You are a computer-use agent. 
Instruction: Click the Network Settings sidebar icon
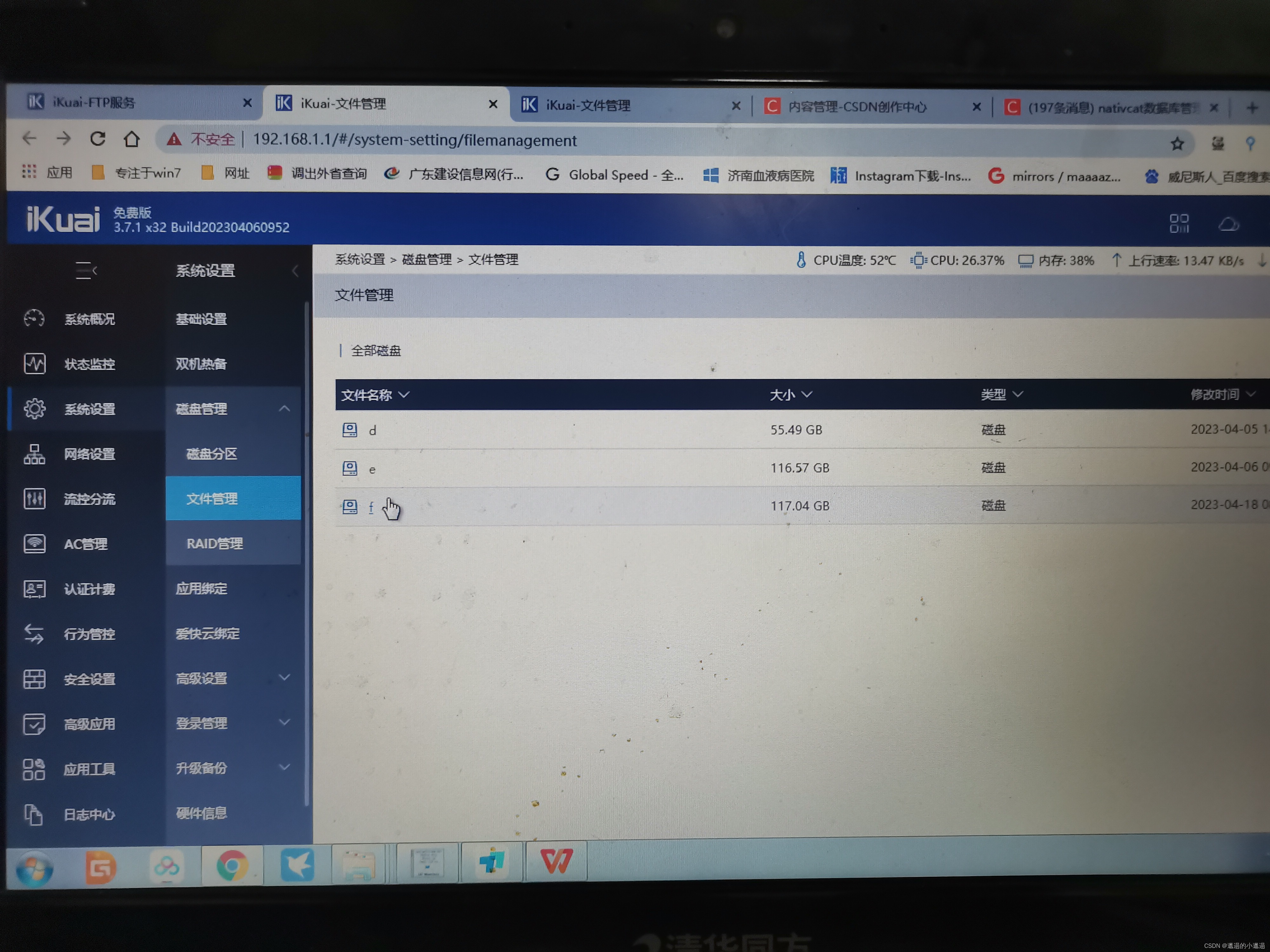[34, 454]
